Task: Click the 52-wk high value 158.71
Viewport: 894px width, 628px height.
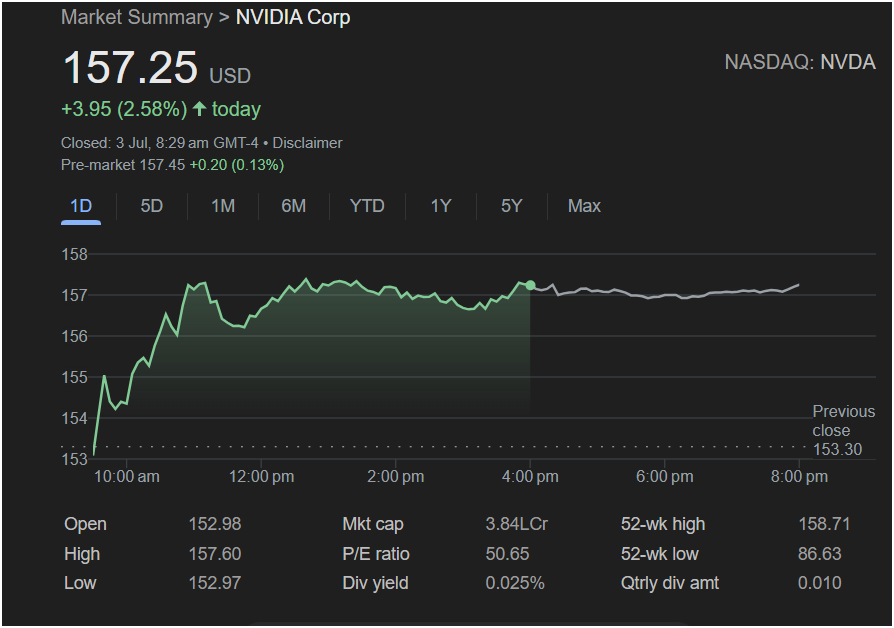Action: 824,524
